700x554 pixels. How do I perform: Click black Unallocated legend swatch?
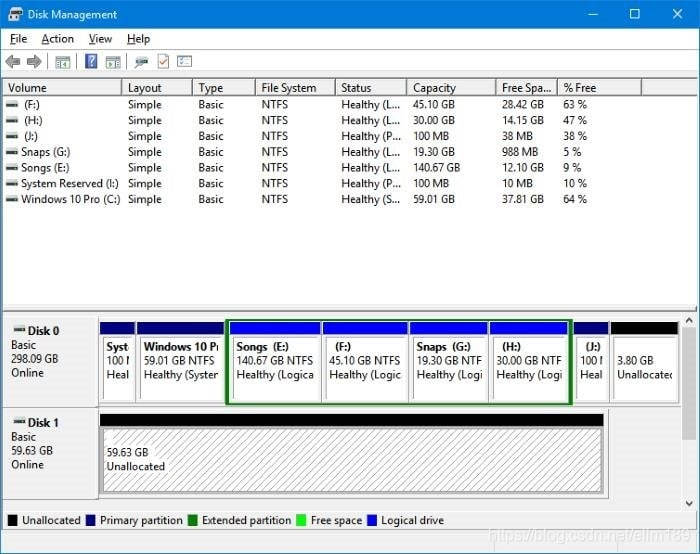(12, 521)
